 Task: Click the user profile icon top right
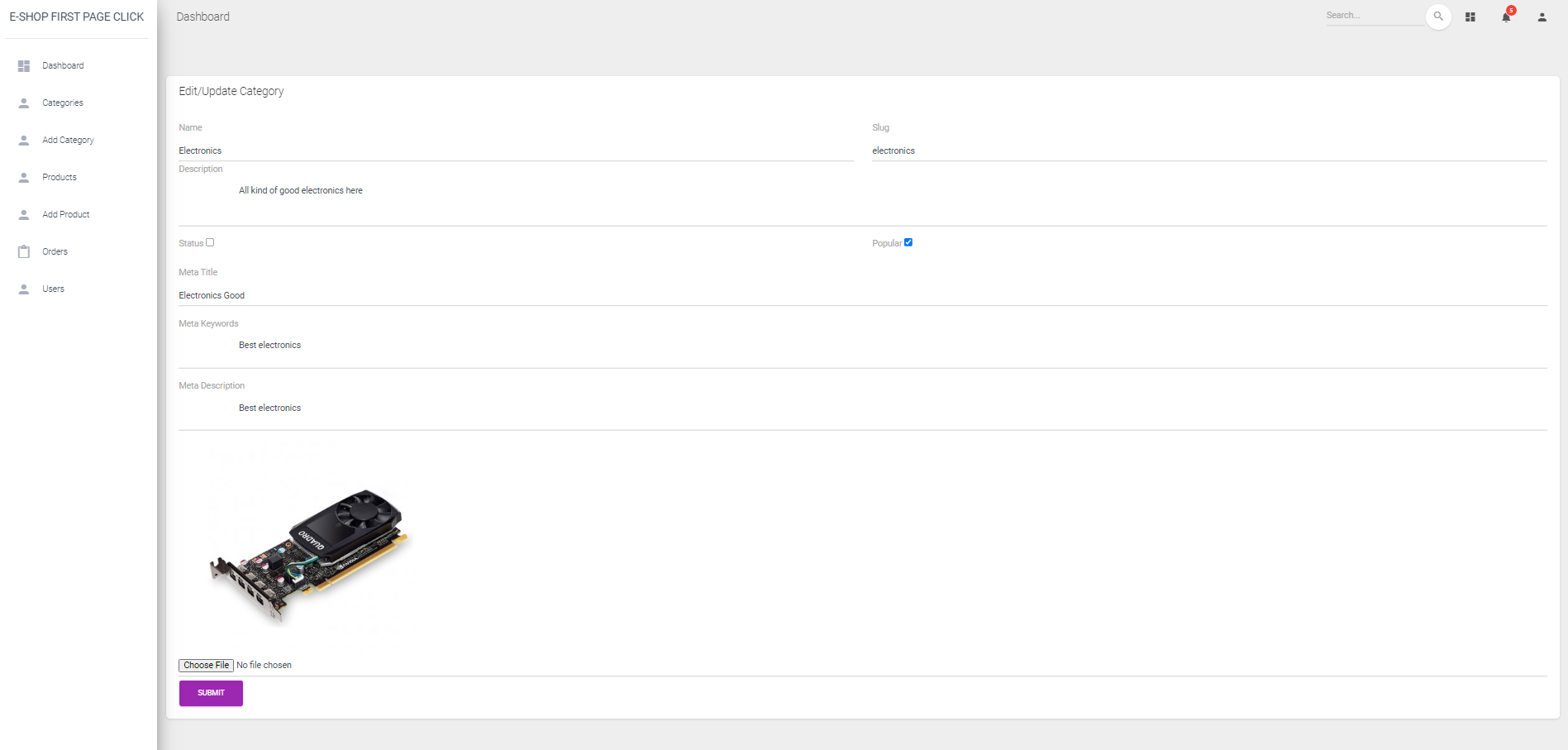pos(1542,17)
